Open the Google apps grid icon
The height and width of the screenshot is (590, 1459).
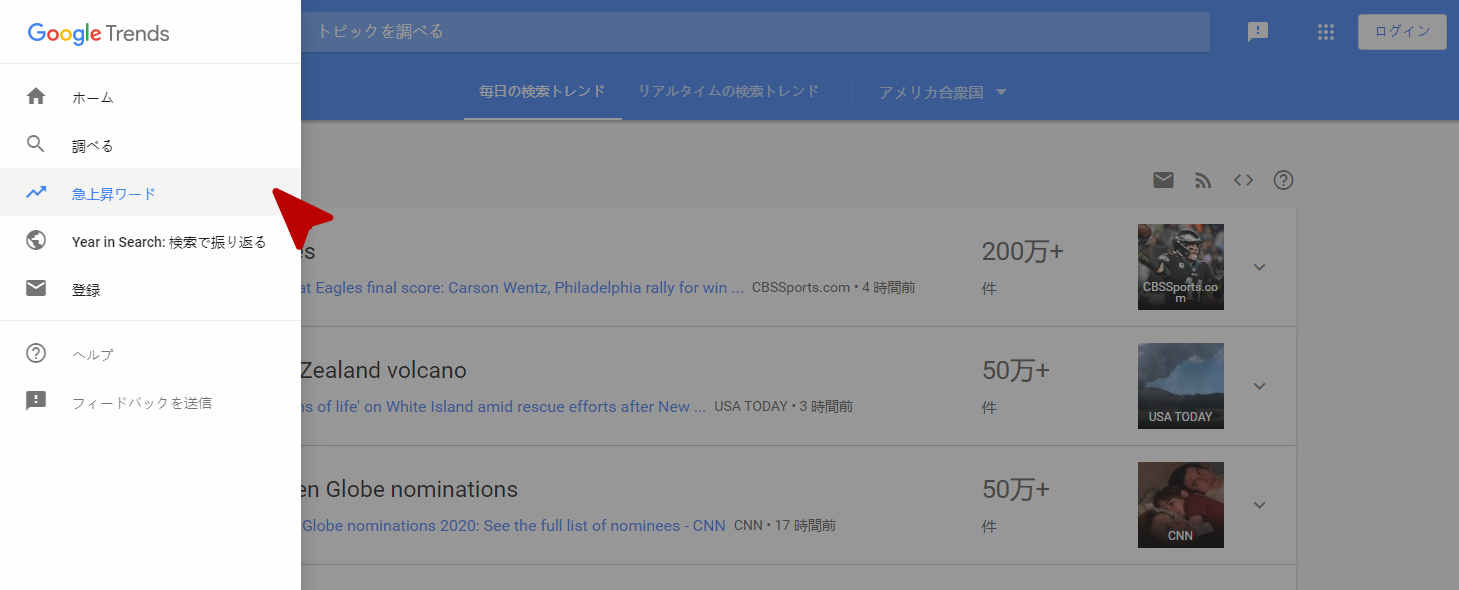[x=1326, y=32]
